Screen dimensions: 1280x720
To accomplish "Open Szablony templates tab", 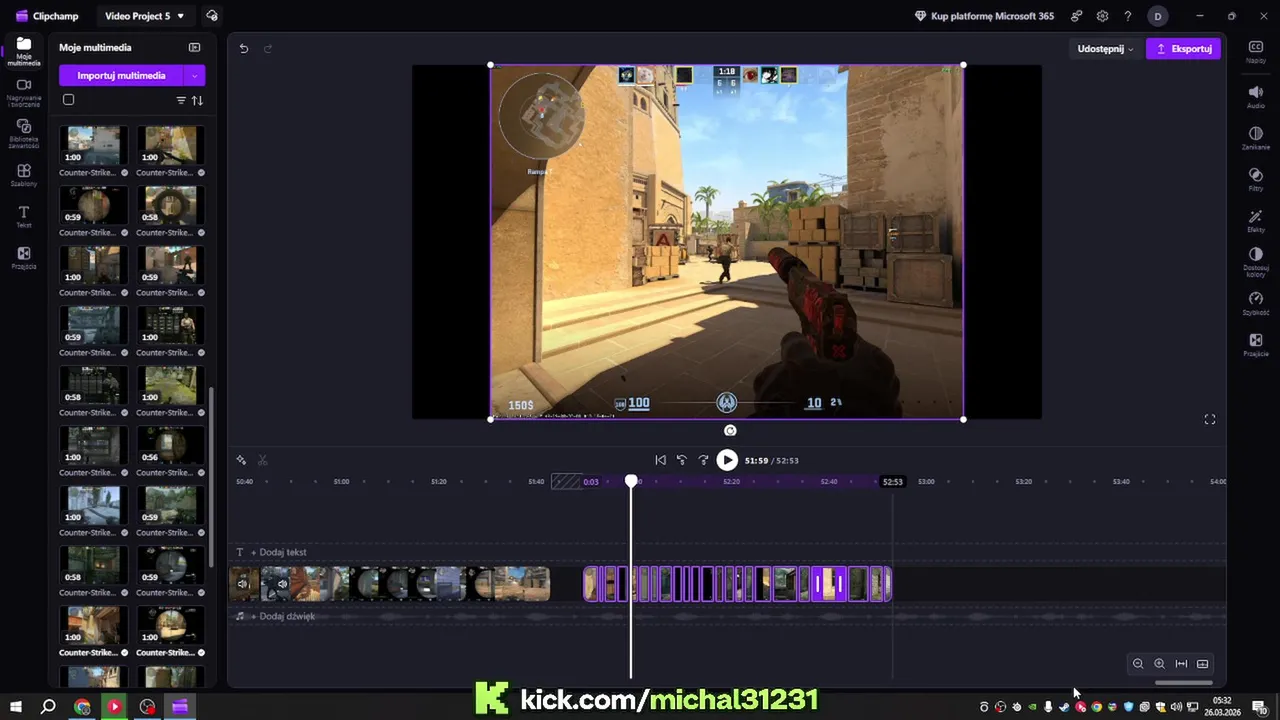I will pyautogui.click(x=24, y=175).
